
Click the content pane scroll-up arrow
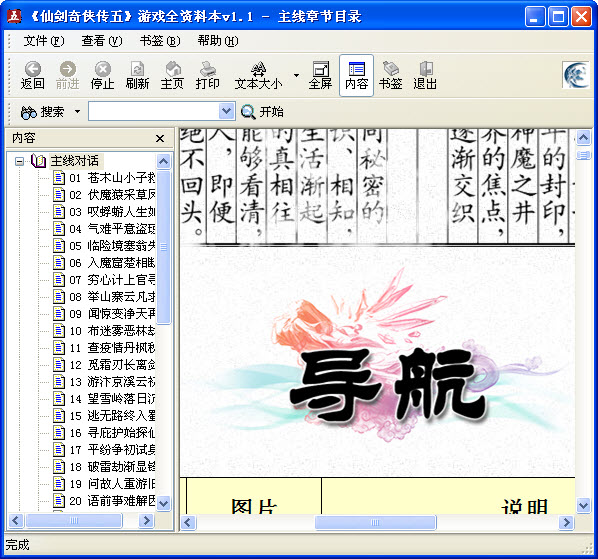pos(584,138)
